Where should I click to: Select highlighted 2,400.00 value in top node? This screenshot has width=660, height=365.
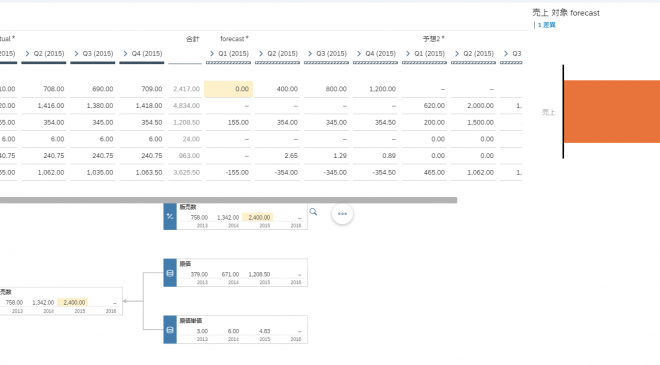click(259, 218)
